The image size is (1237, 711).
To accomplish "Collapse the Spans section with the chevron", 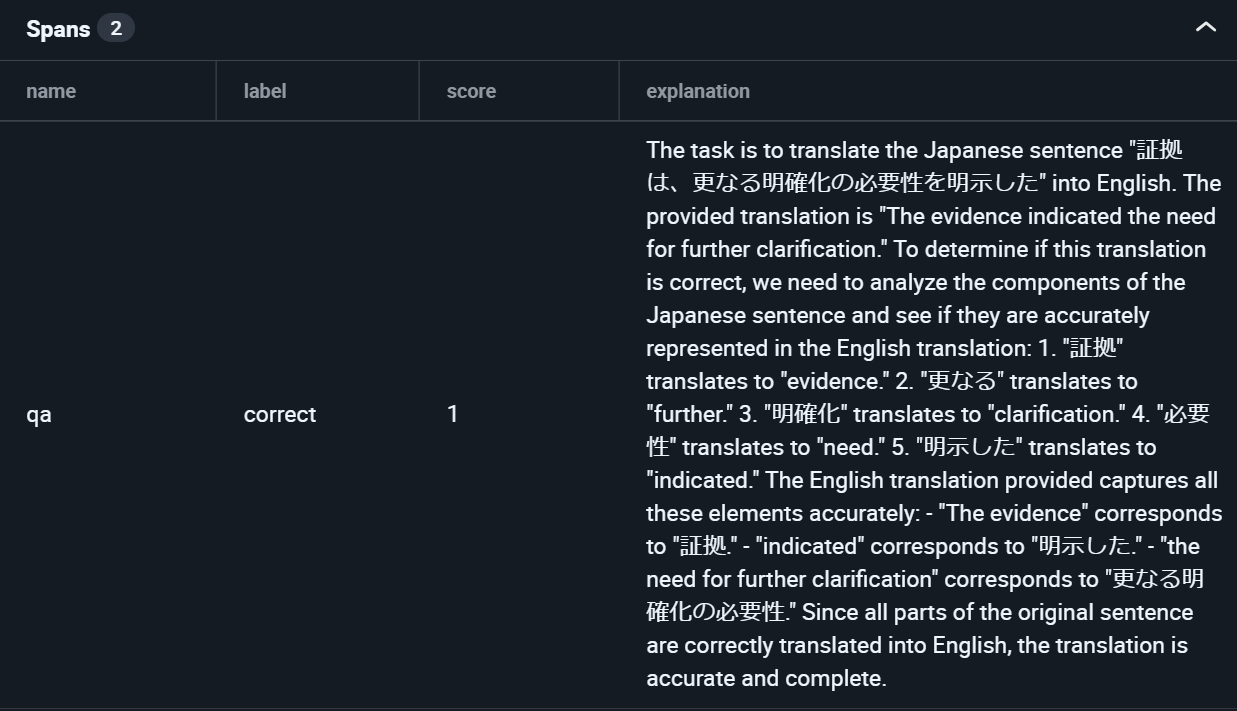I will [x=1206, y=28].
